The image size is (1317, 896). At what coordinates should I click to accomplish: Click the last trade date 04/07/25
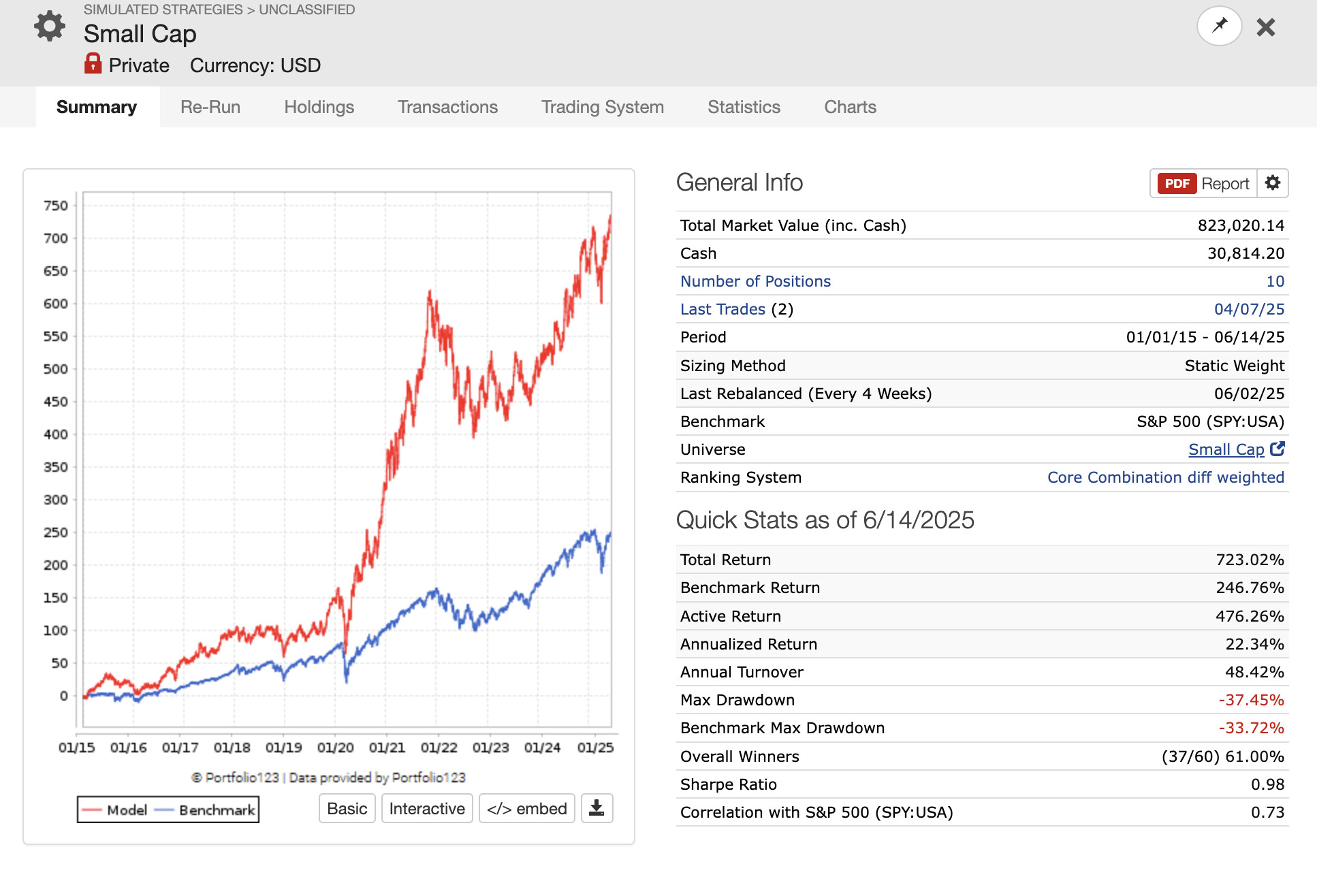click(x=1249, y=309)
